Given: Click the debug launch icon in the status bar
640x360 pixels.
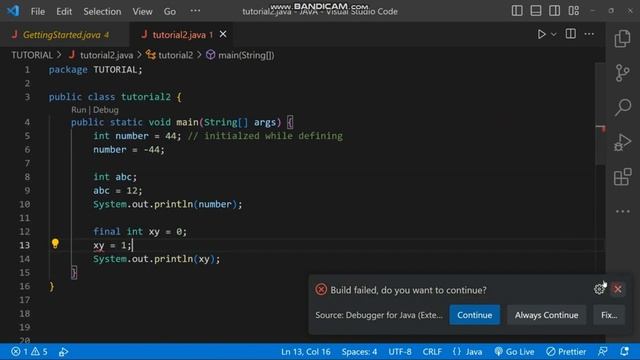Looking at the screenshot, I should (63, 351).
